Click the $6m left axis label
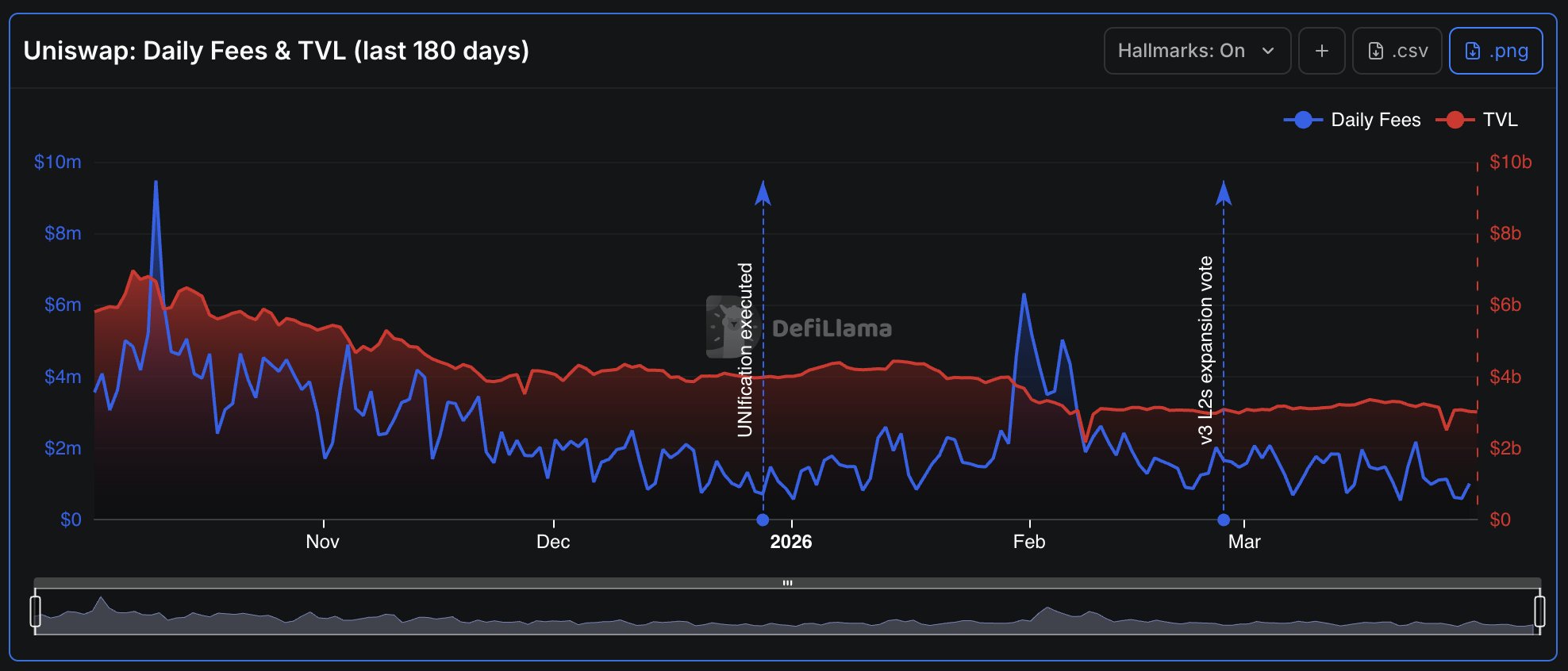The image size is (1568, 671). (x=63, y=305)
